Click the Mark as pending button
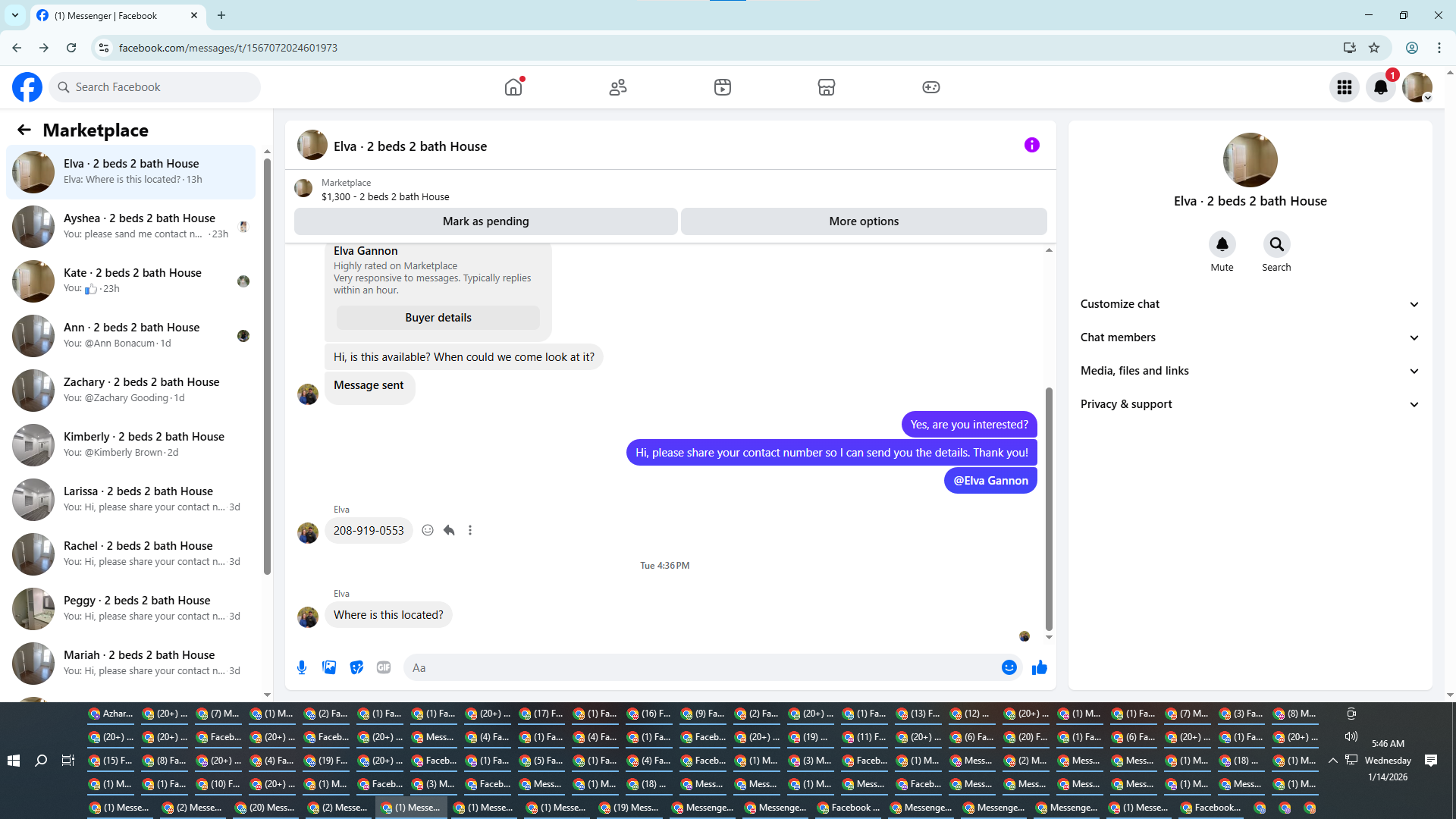 point(485,221)
